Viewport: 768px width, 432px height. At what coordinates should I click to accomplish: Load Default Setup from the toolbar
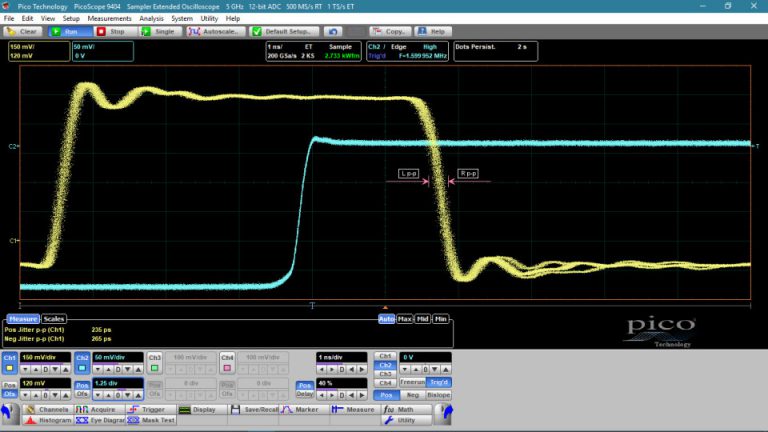[284, 31]
